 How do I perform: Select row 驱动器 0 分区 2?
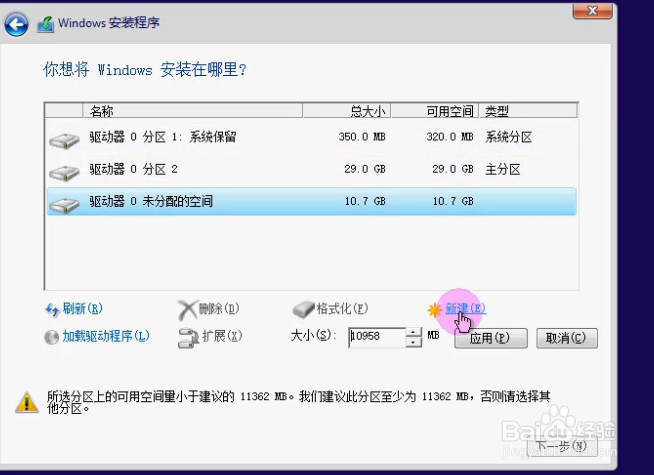(312, 169)
